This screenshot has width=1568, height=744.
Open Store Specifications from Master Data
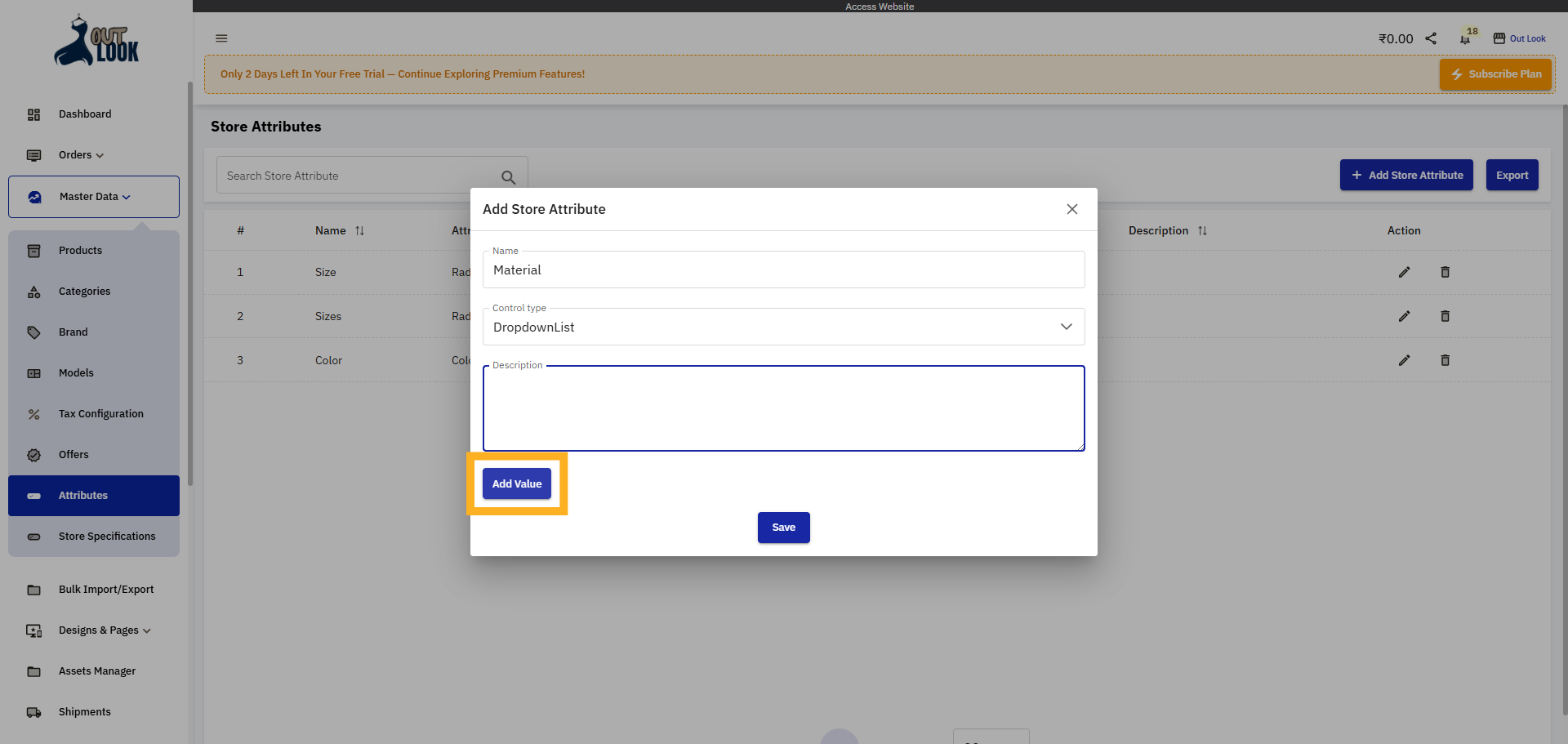point(107,536)
